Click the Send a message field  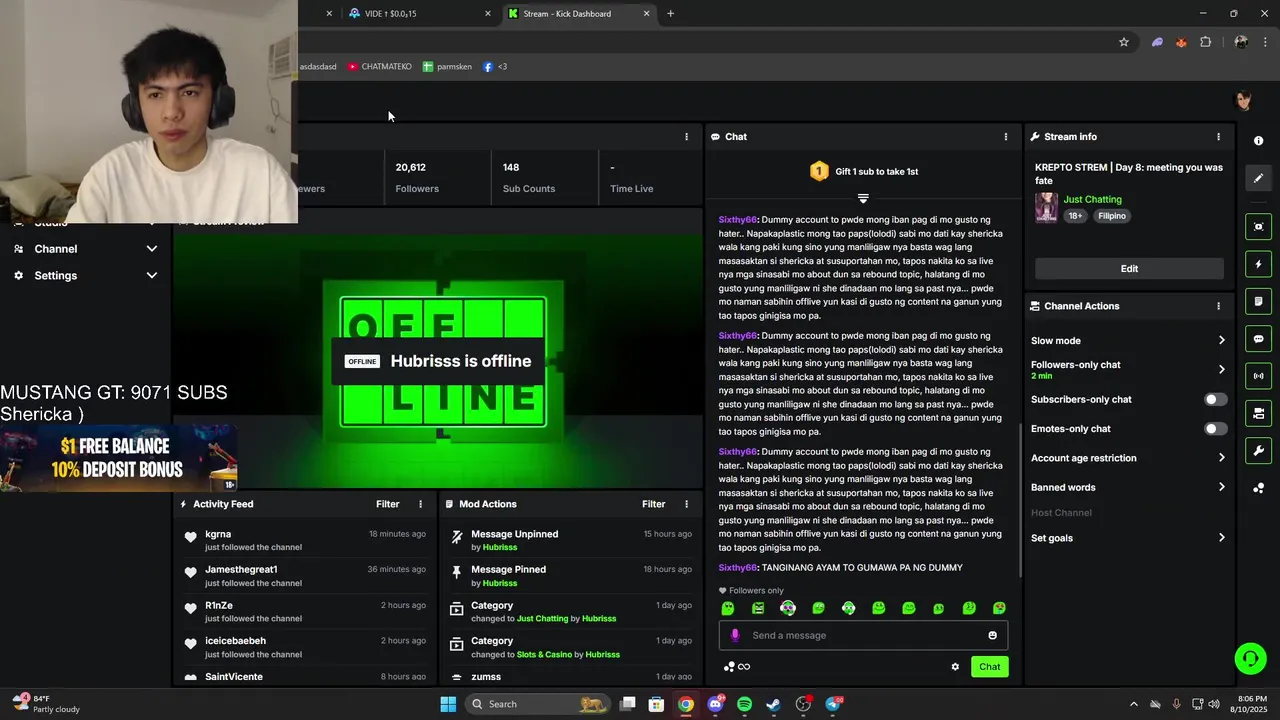[x=863, y=635]
